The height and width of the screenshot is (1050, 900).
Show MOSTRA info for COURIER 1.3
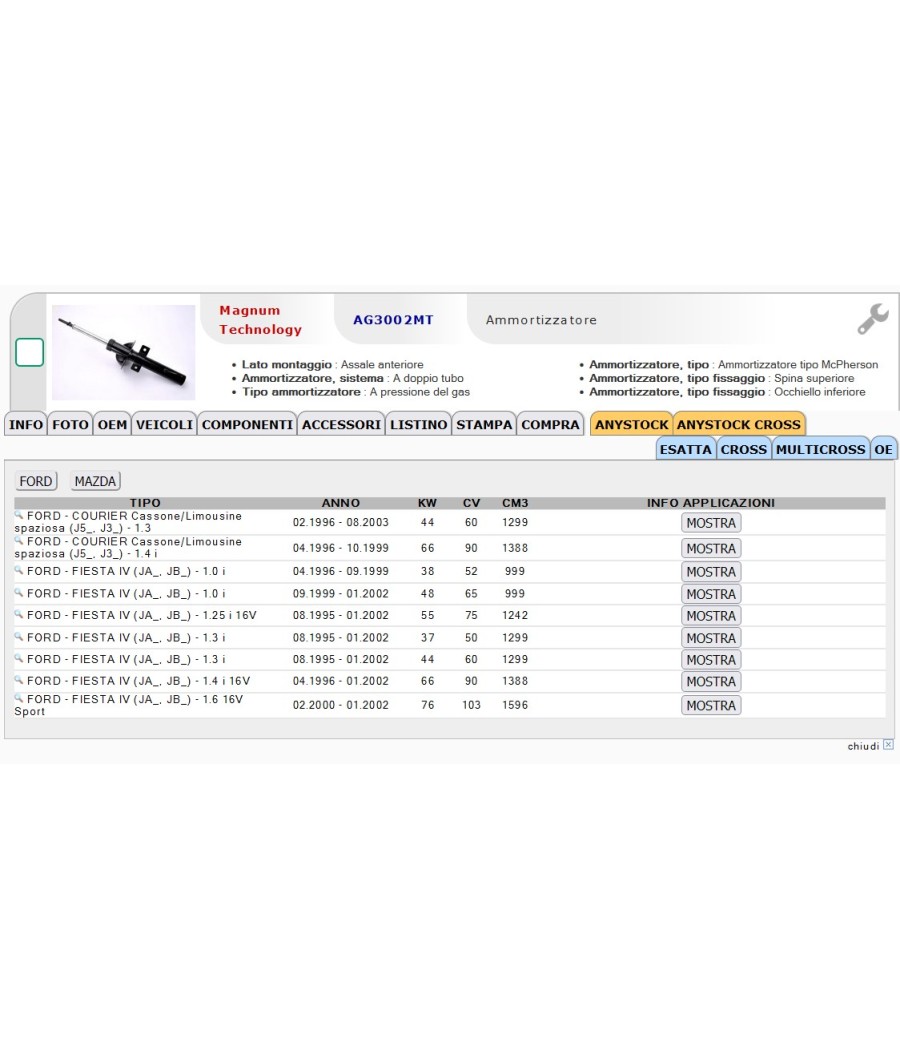click(711, 523)
